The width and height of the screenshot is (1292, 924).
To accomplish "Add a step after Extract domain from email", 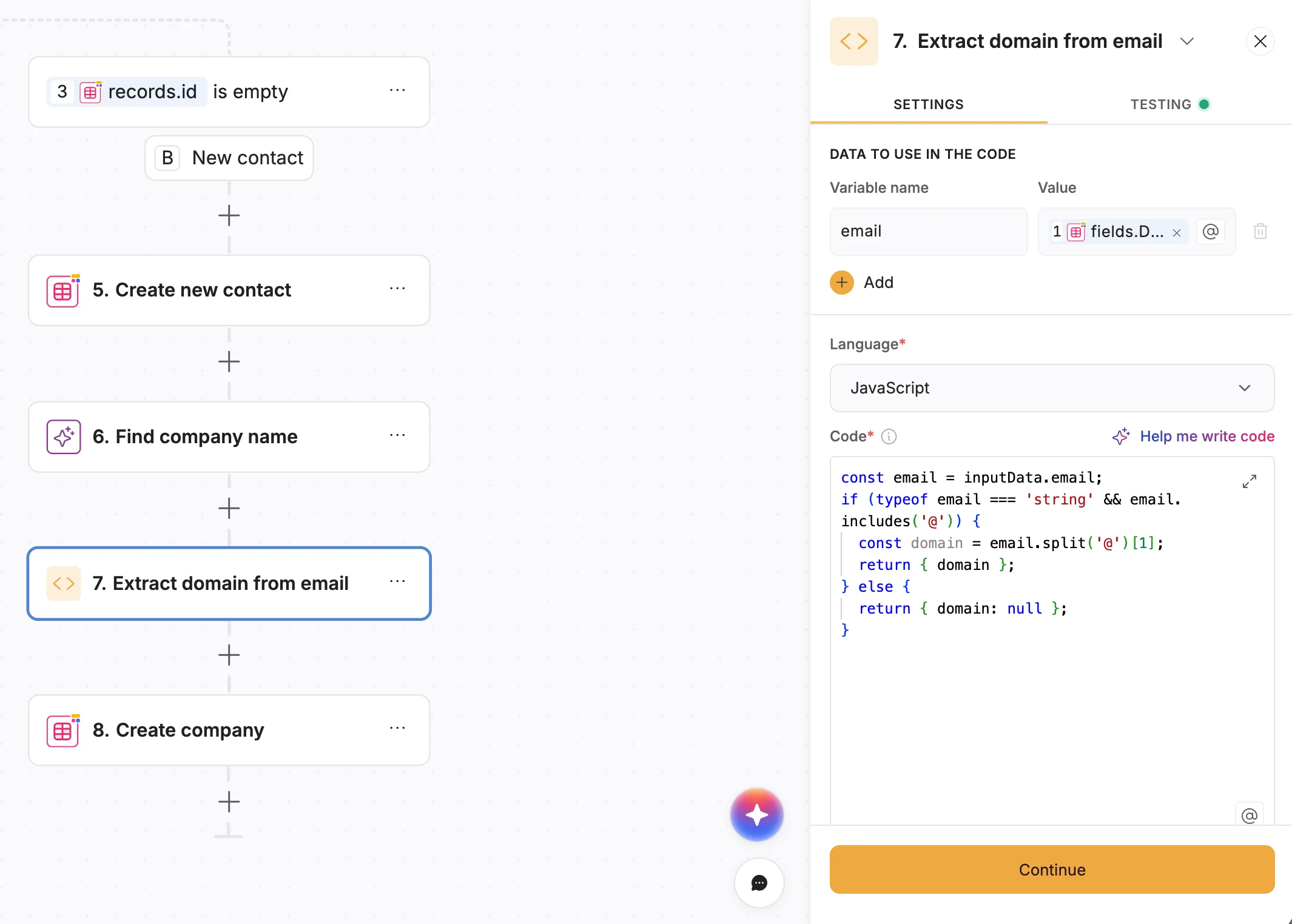I will pyautogui.click(x=229, y=655).
